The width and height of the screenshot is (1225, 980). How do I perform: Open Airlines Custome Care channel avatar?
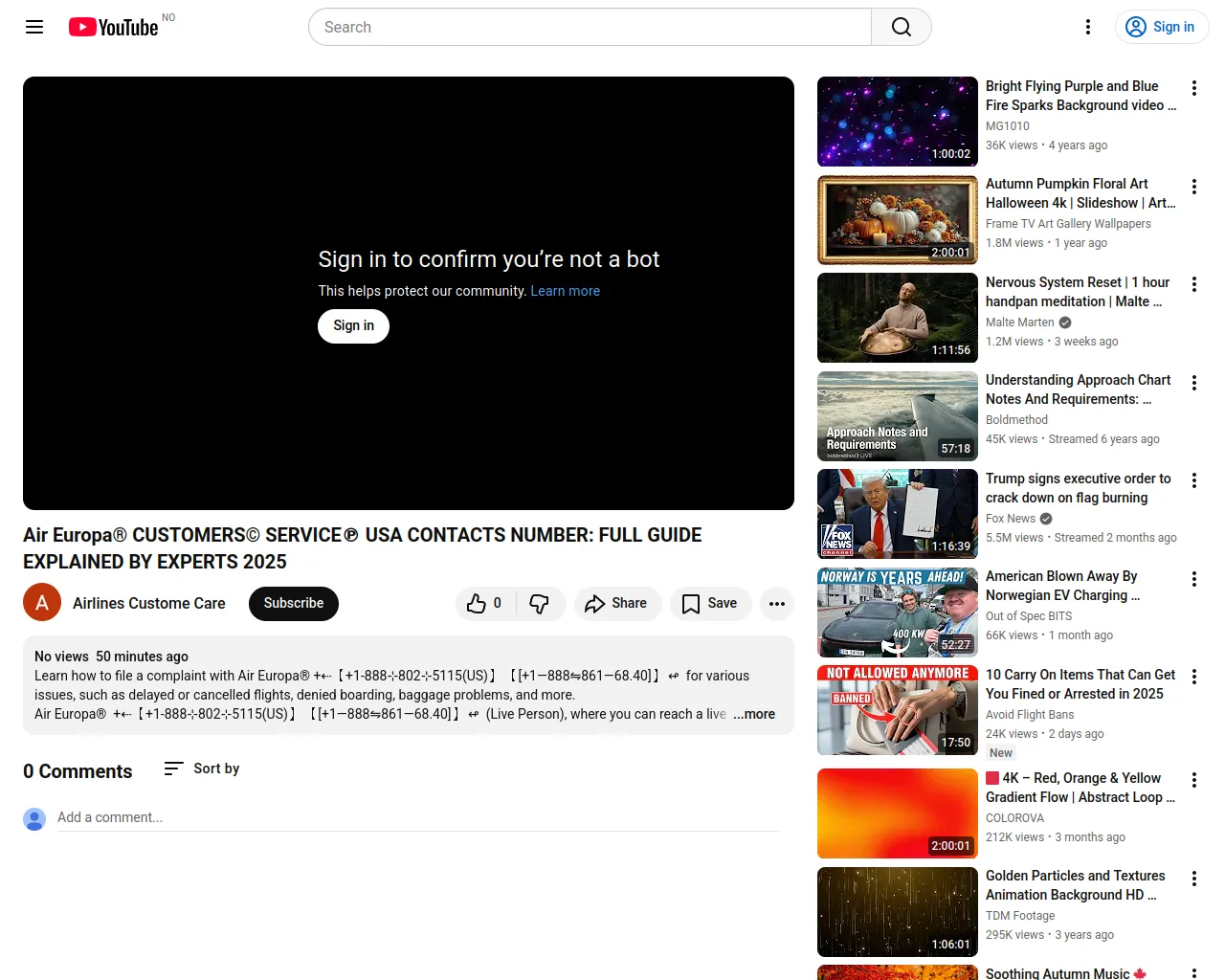click(x=42, y=603)
